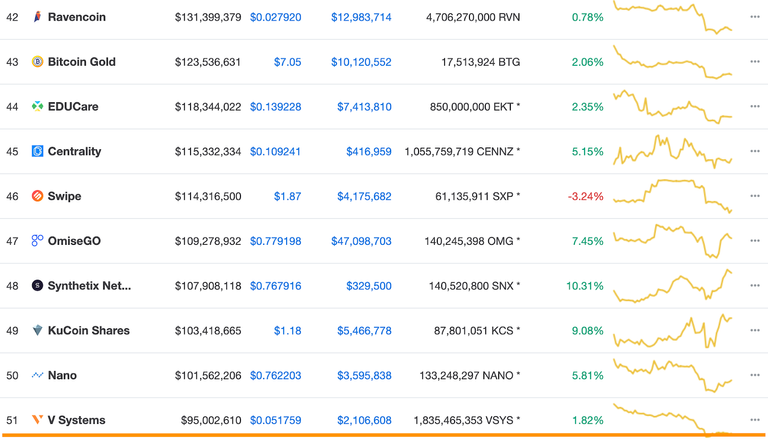
Task: Open the OmiseGO coin page
Action: pyautogui.click(x=74, y=241)
